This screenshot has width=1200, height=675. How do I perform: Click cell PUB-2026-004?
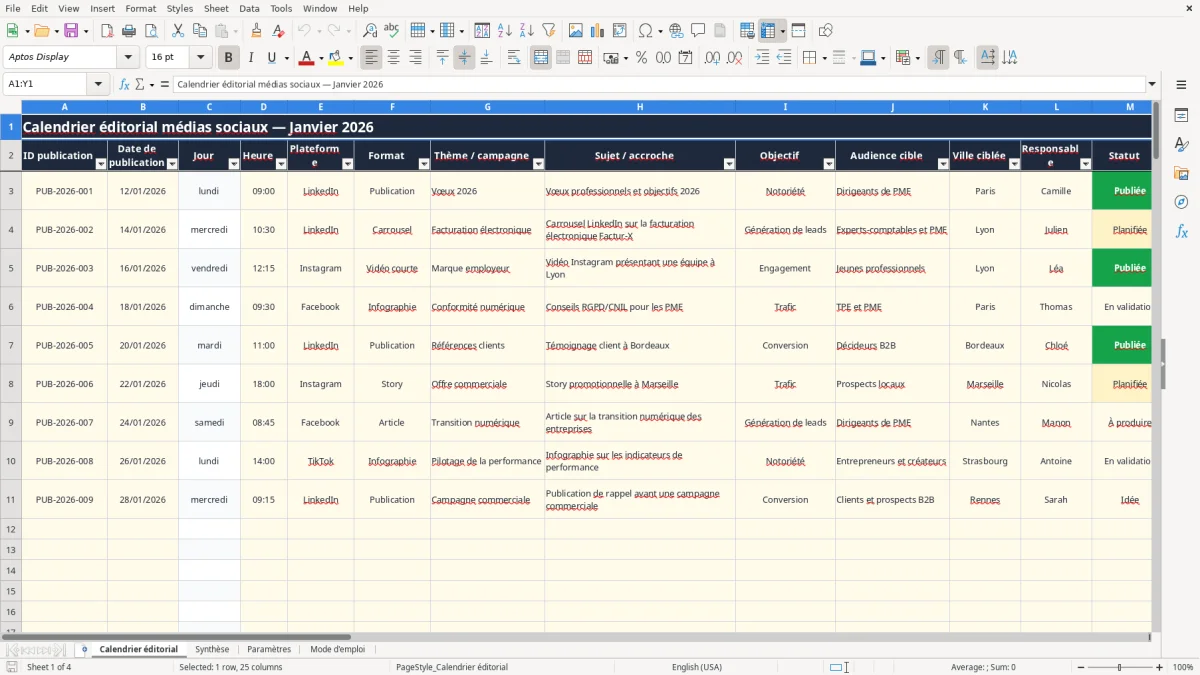click(64, 307)
